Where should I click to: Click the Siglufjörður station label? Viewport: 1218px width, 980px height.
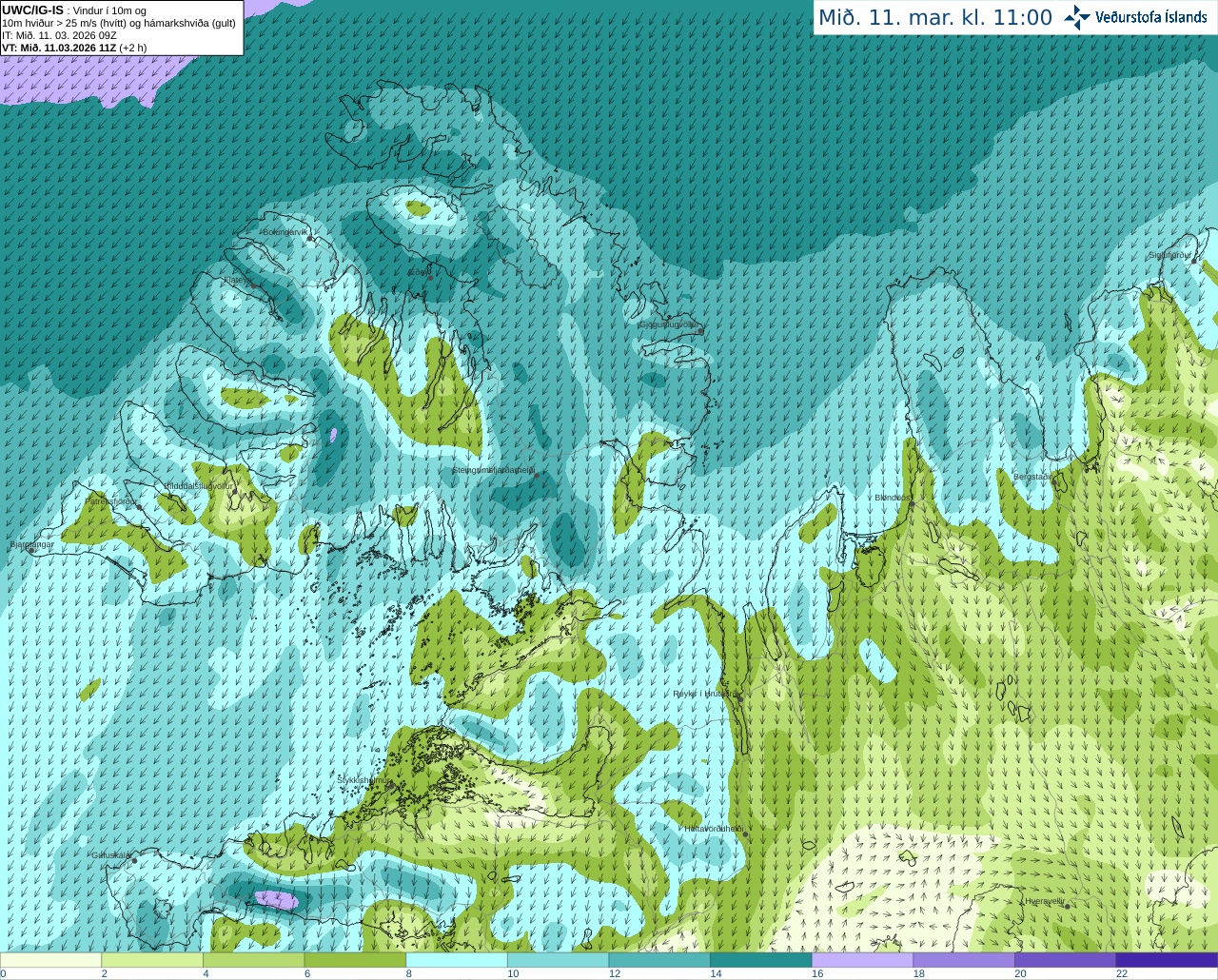coord(1169,255)
